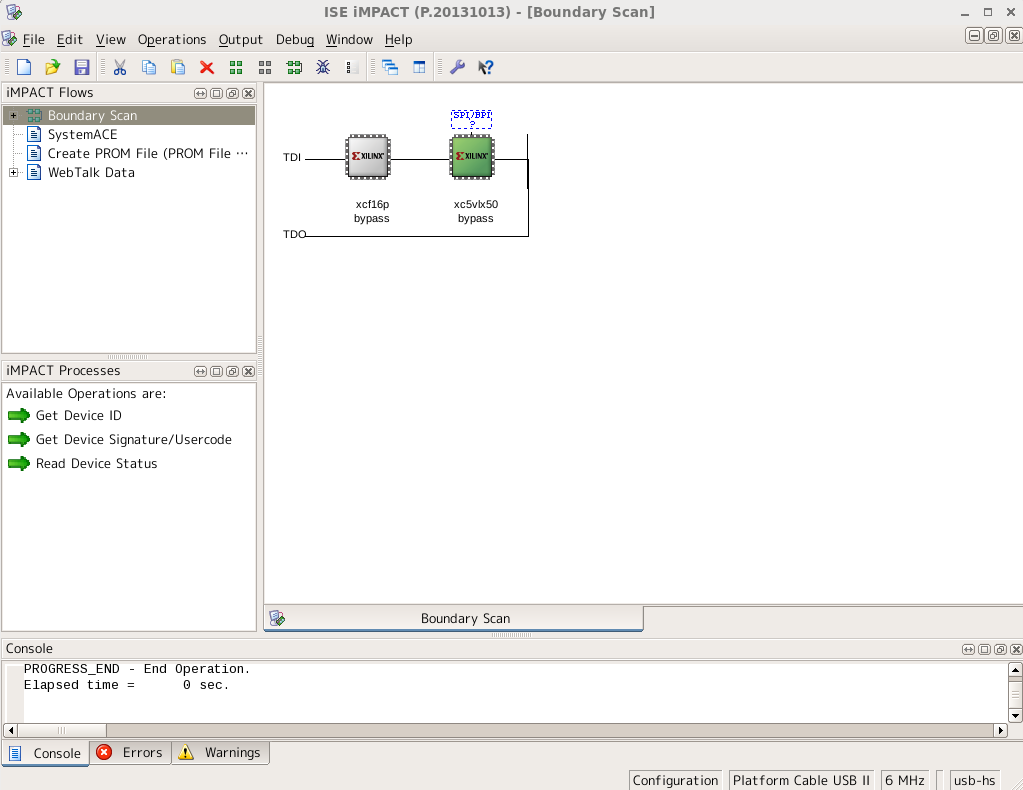Click the red X delete icon
Screen dimensions: 1023x790
[x=207, y=67]
